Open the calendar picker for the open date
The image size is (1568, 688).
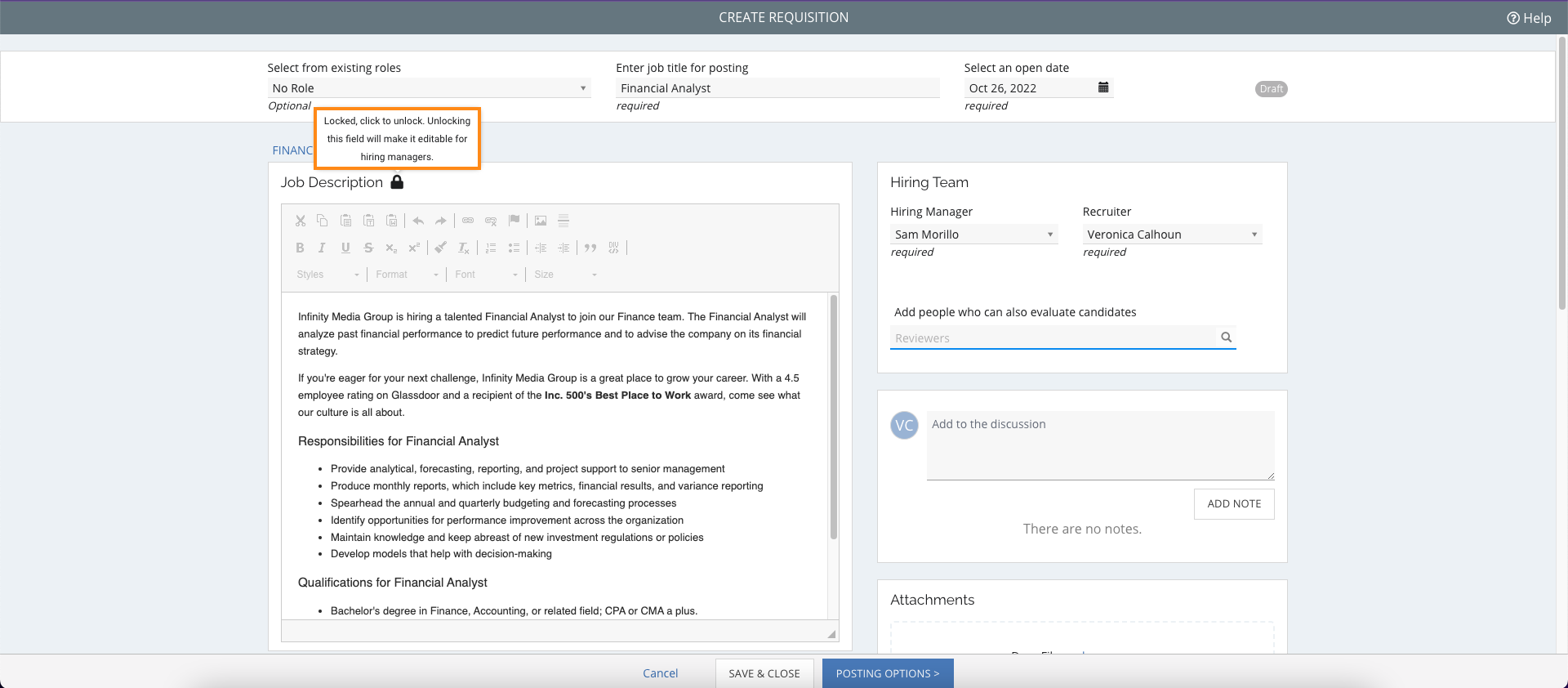[x=1103, y=87]
